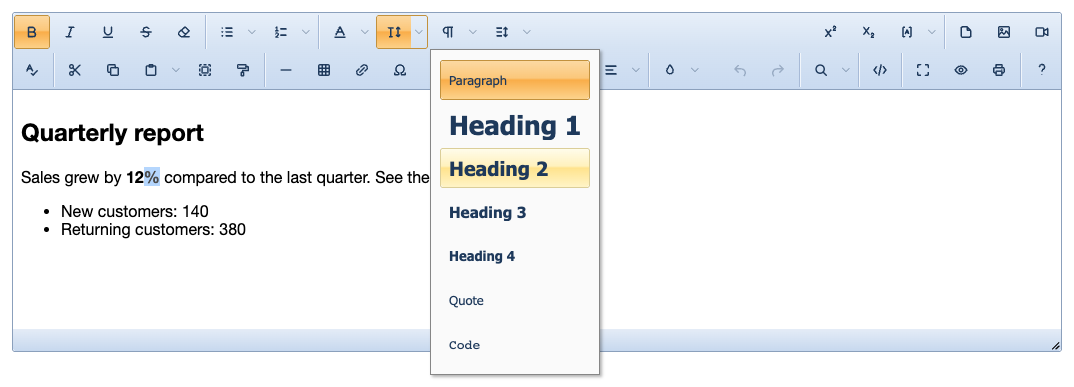The height and width of the screenshot is (387, 1074).
Task: Toggle the paragraph format dropdown arrow
Action: pyautogui.click(x=473, y=32)
